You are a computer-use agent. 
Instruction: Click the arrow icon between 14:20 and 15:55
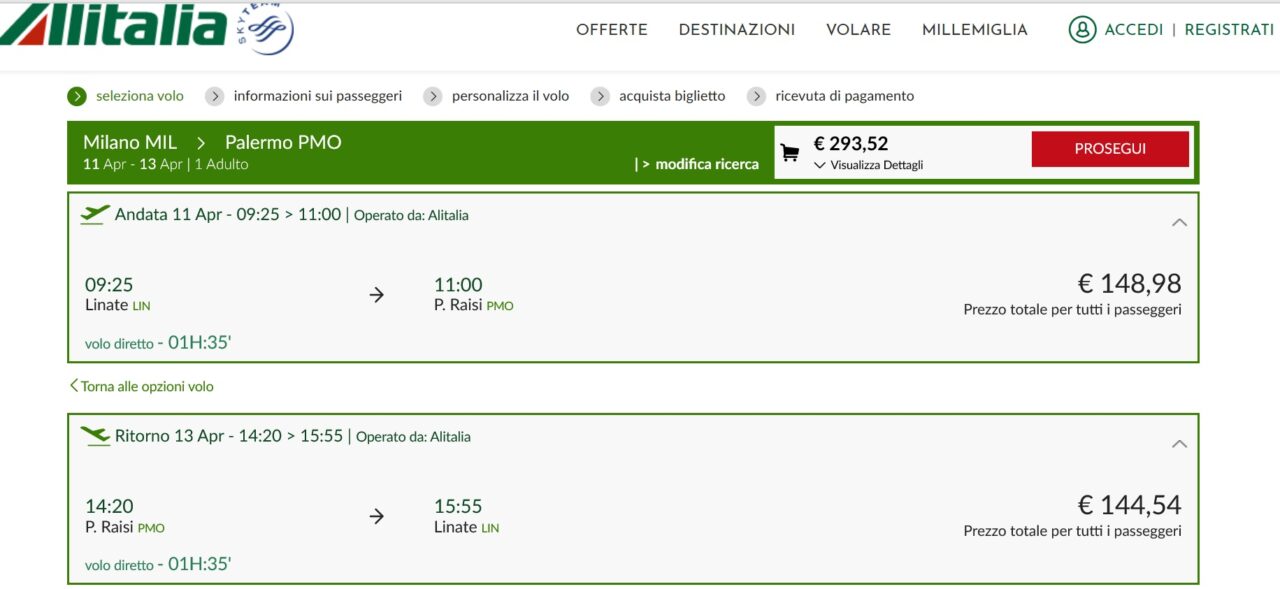coord(377,516)
